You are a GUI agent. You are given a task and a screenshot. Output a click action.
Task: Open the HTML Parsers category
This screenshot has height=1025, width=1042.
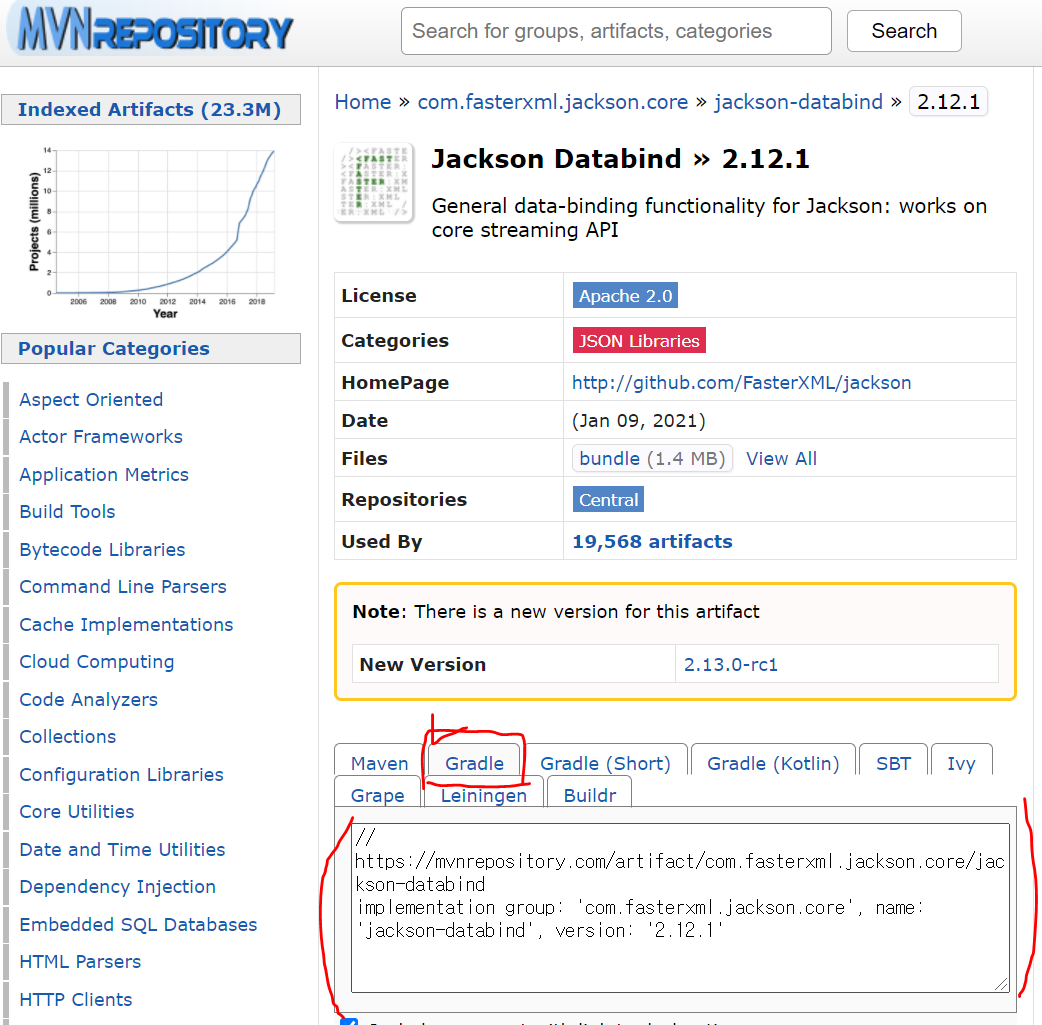[x=80, y=962]
